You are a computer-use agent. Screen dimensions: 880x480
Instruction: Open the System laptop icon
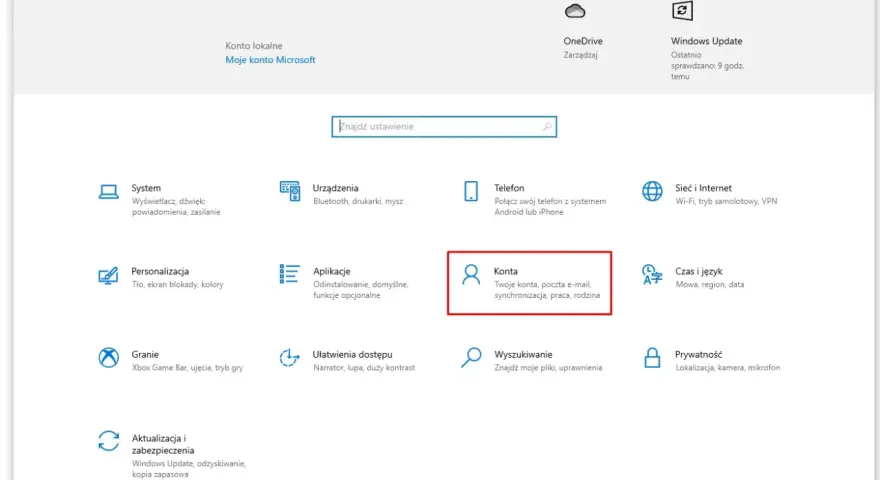pos(108,191)
